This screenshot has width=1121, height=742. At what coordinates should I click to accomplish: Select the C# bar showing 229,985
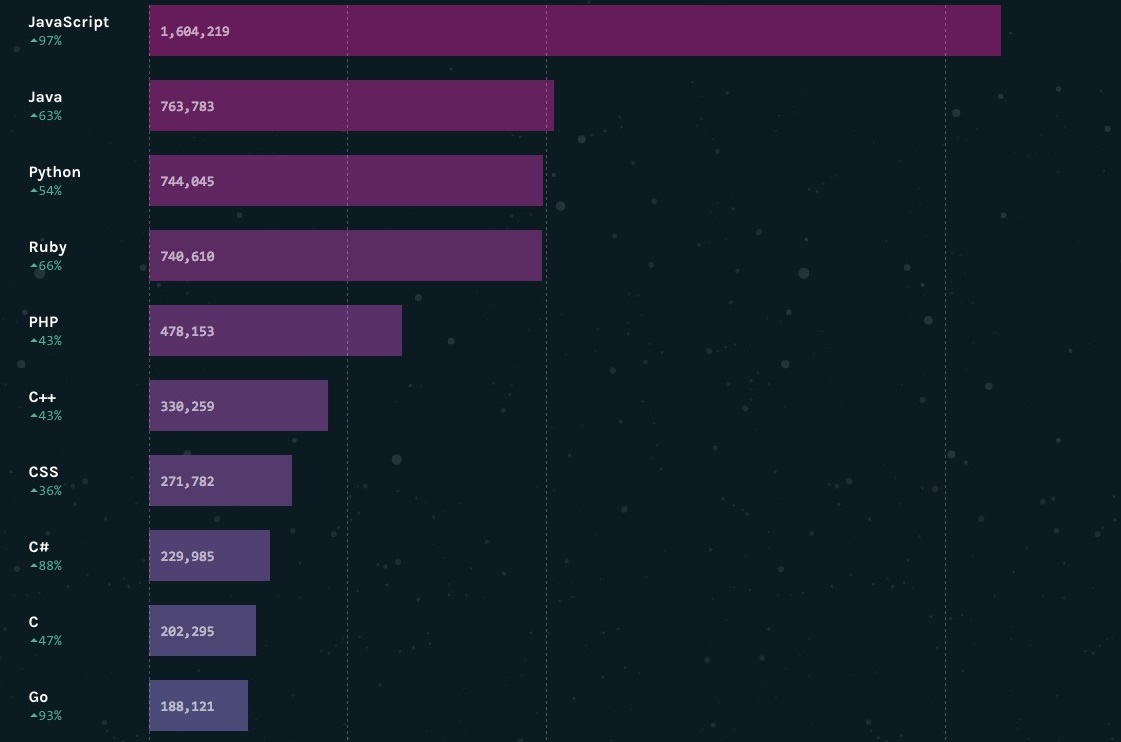(x=209, y=556)
